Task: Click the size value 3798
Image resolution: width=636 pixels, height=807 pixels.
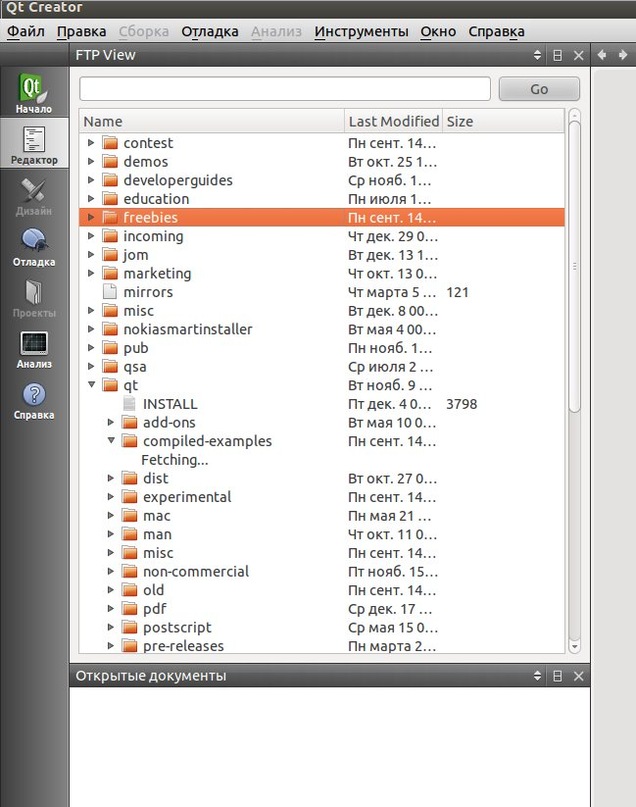Action: (x=462, y=404)
